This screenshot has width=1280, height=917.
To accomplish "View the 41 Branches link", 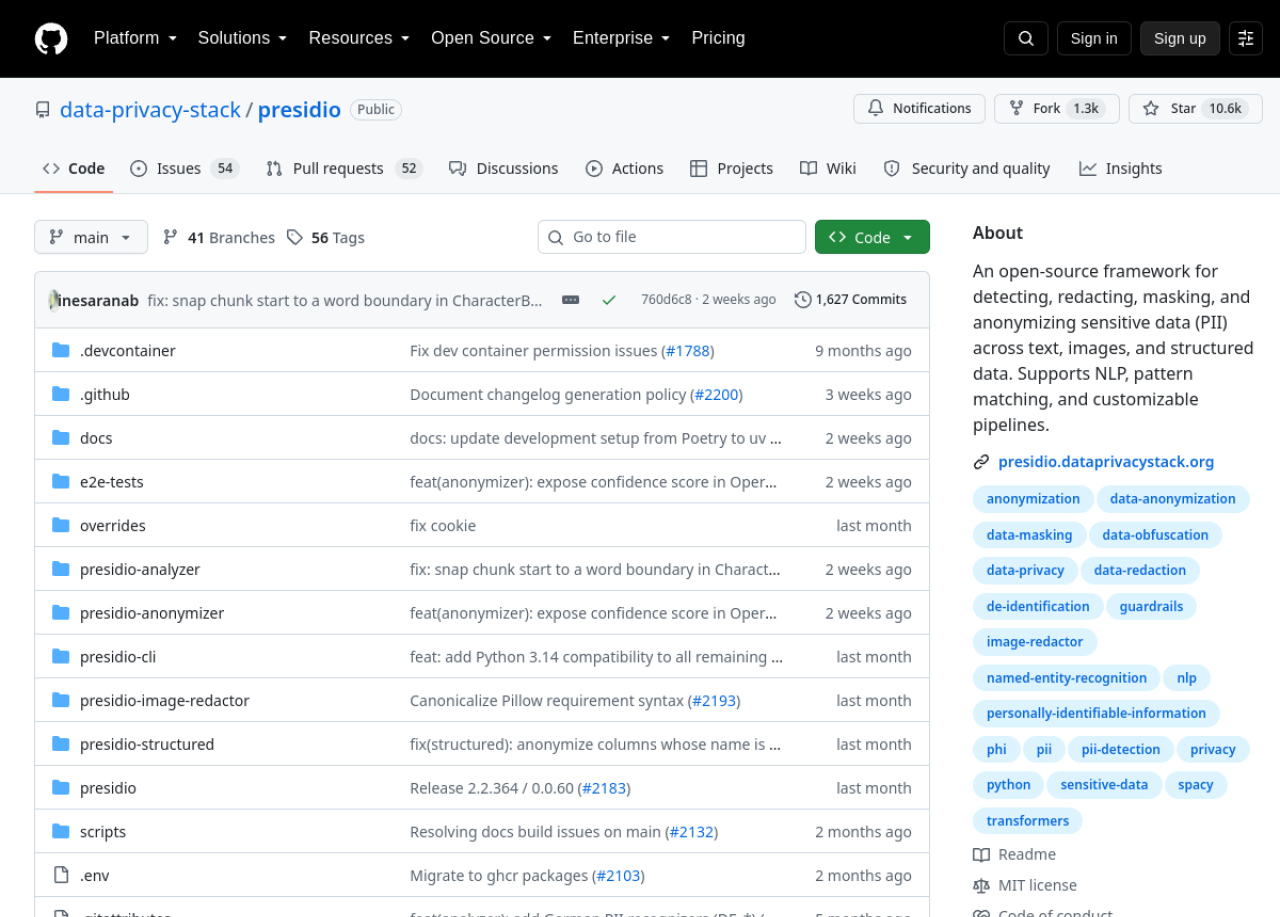I will [x=219, y=237].
